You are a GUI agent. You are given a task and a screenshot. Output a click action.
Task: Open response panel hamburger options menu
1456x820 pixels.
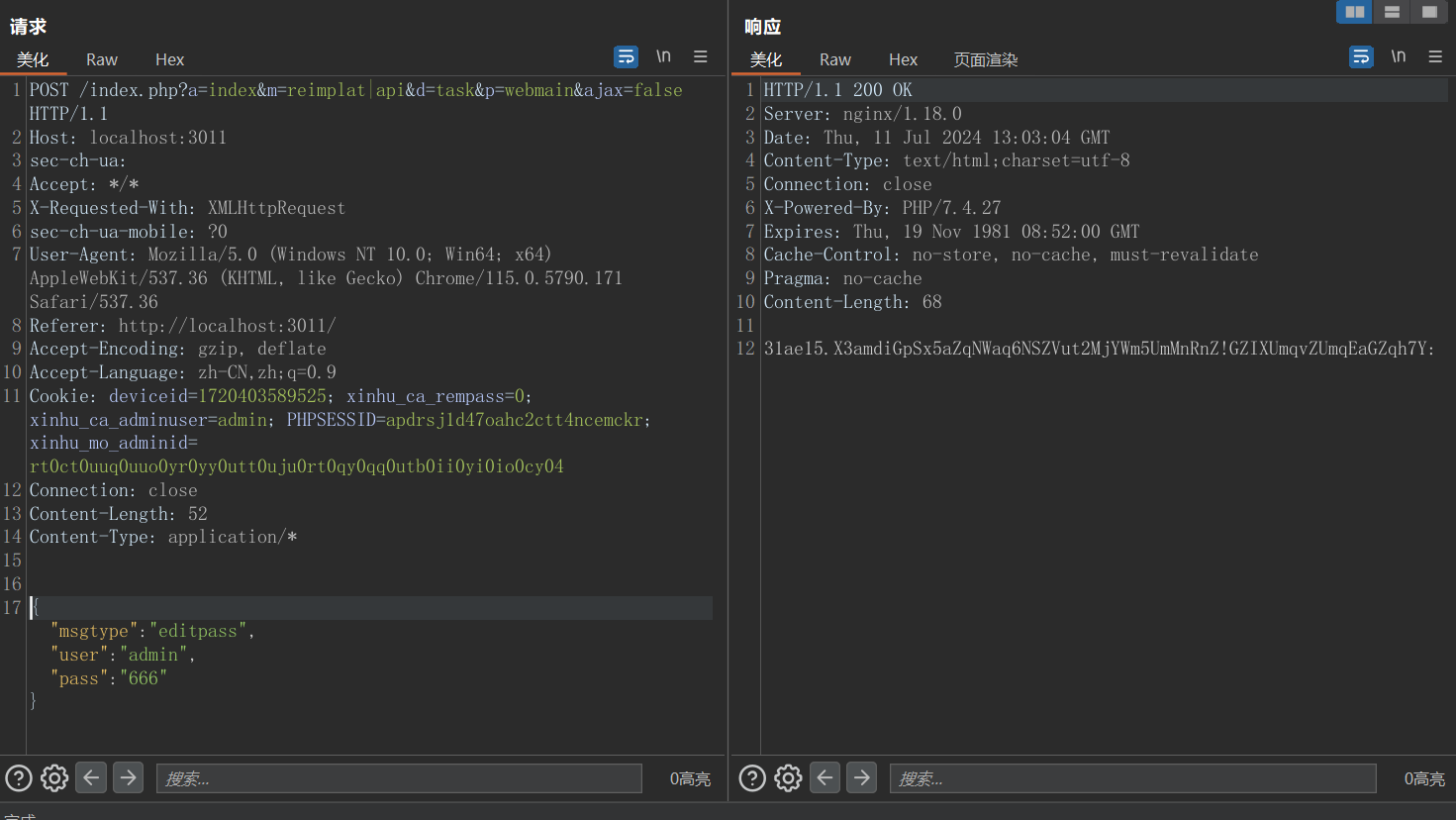point(1435,56)
